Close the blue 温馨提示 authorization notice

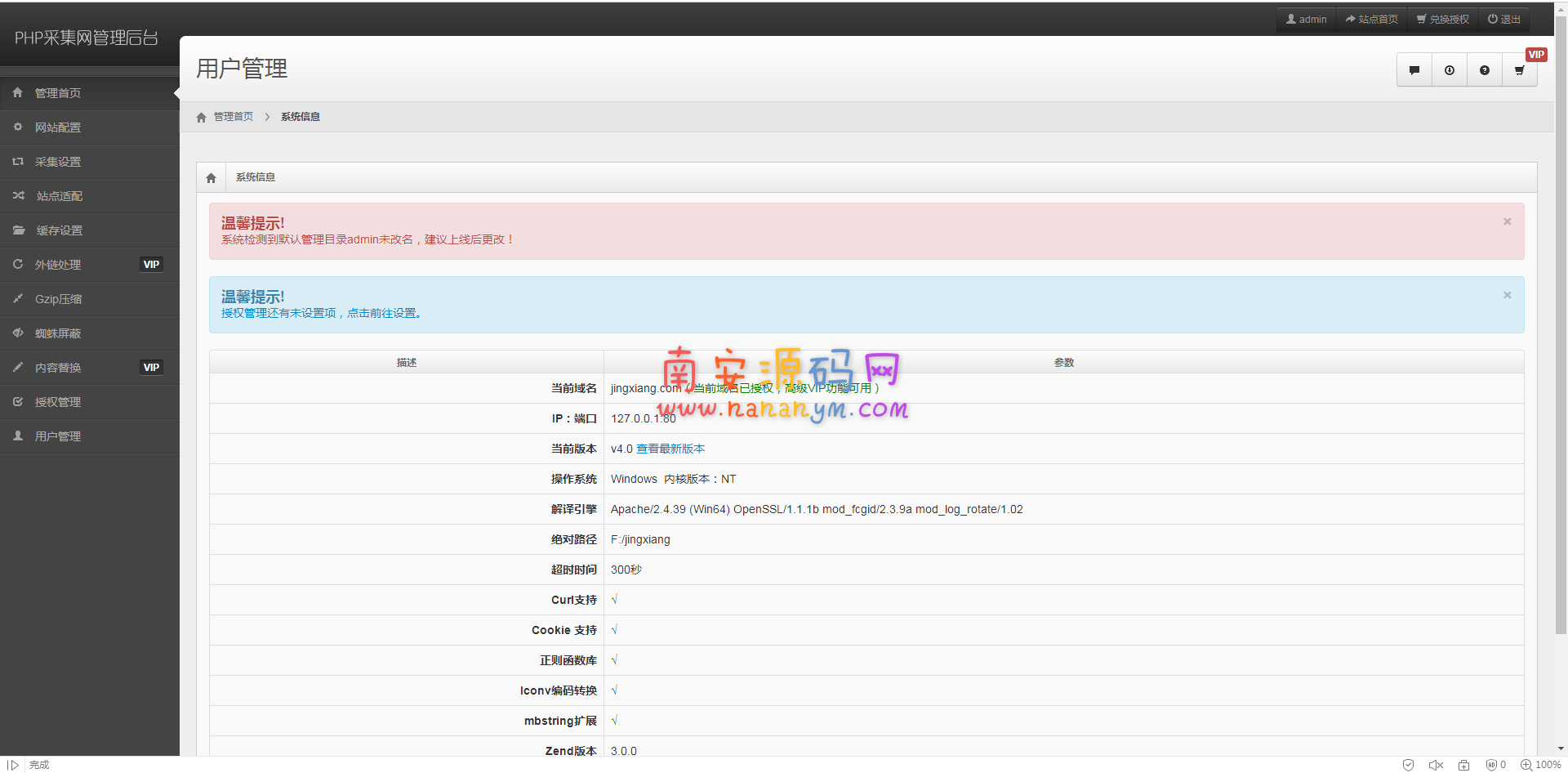tap(1508, 295)
